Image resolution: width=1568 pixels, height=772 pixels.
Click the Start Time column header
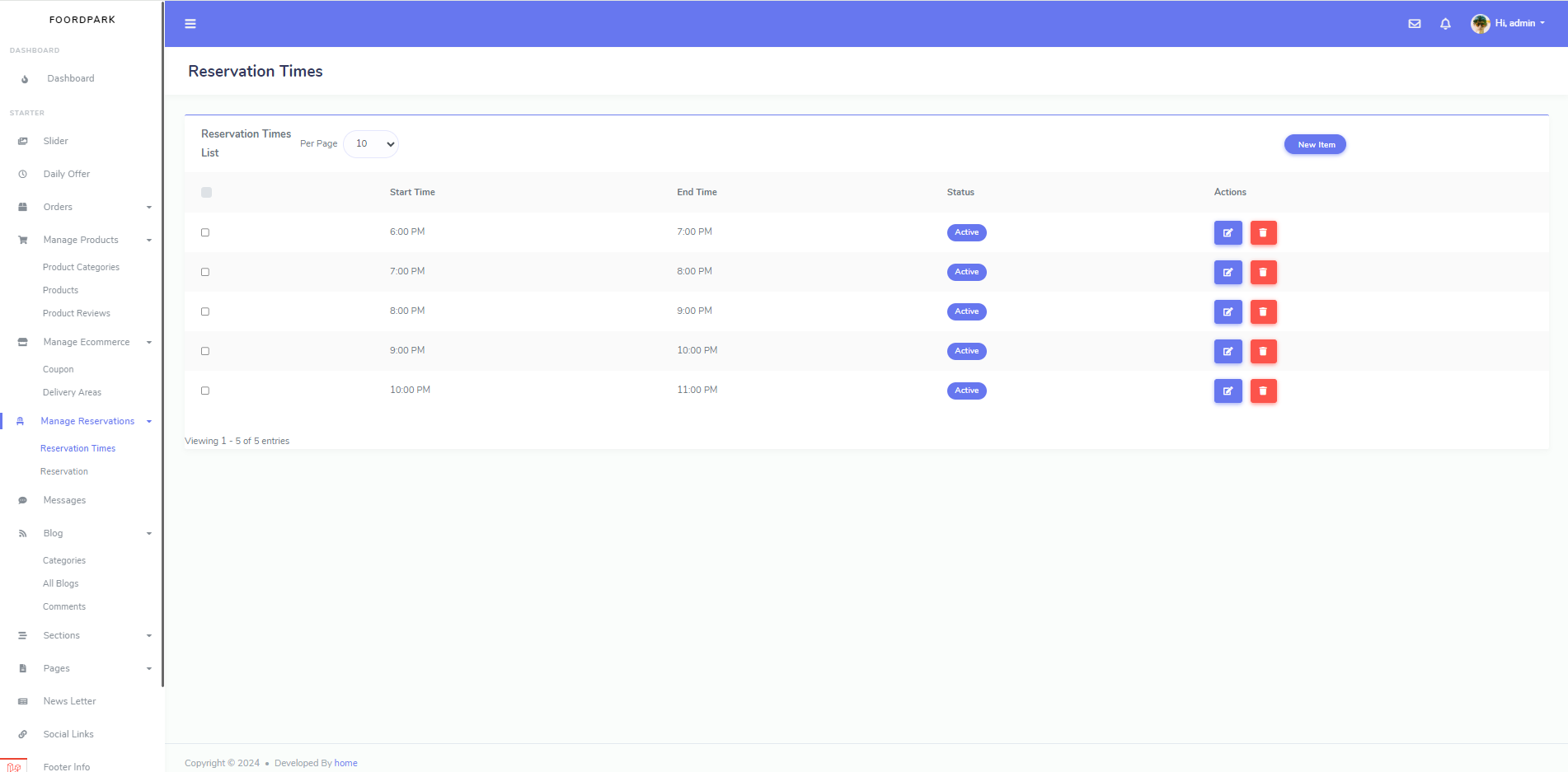pos(412,192)
